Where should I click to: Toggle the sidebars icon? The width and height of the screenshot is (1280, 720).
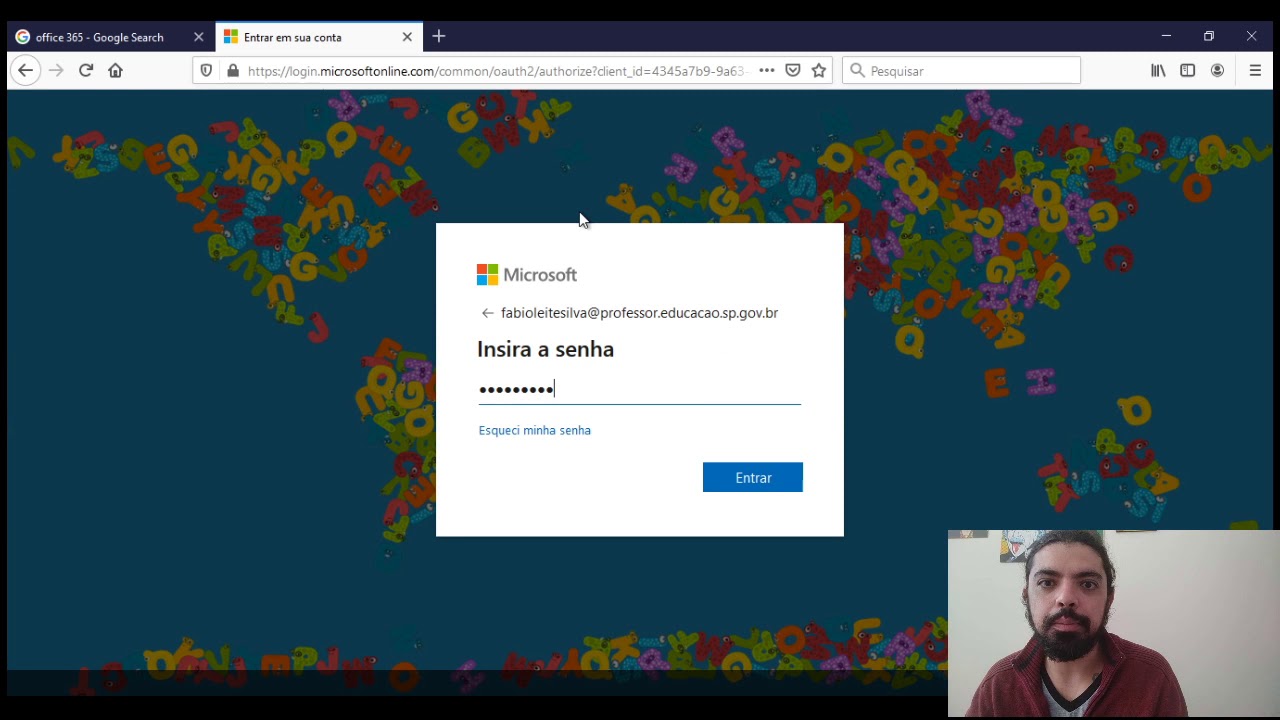click(1188, 71)
